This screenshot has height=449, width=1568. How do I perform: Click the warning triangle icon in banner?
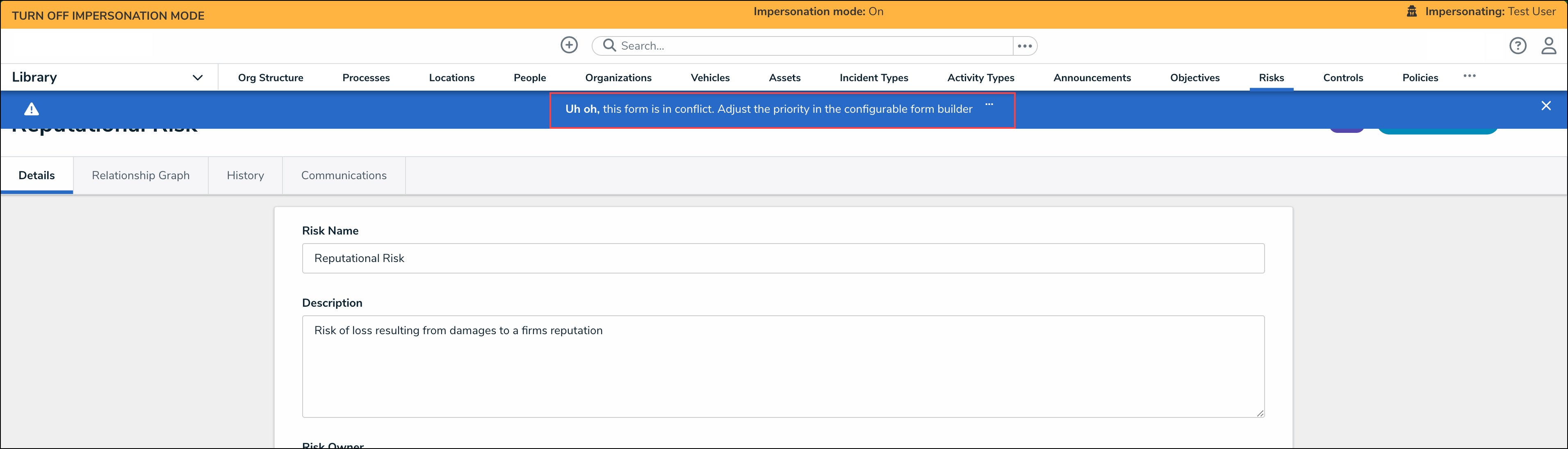tap(32, 109)
